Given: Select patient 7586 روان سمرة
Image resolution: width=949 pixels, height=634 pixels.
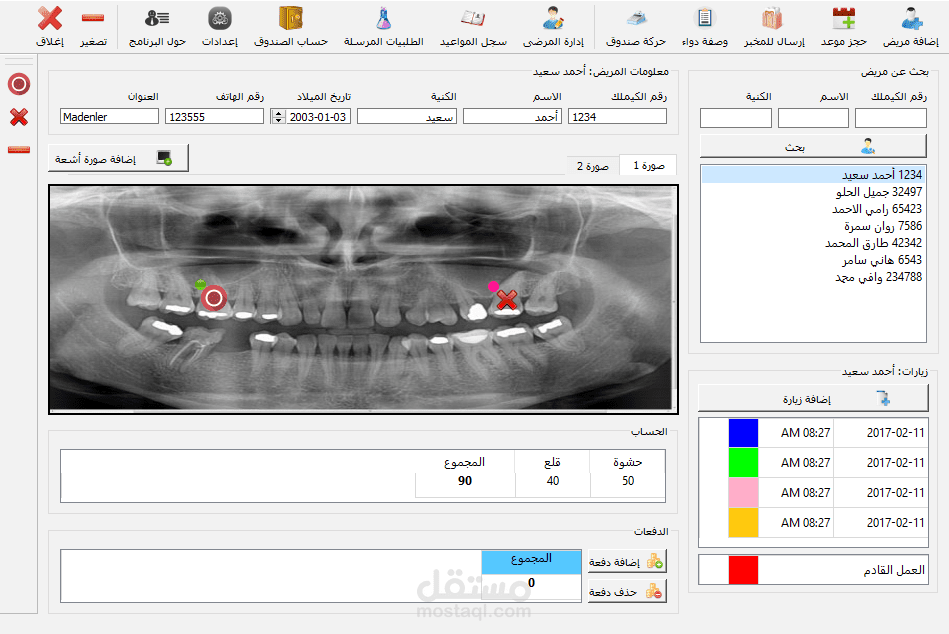Looking at the screenshot, I should tap(813, 226).
